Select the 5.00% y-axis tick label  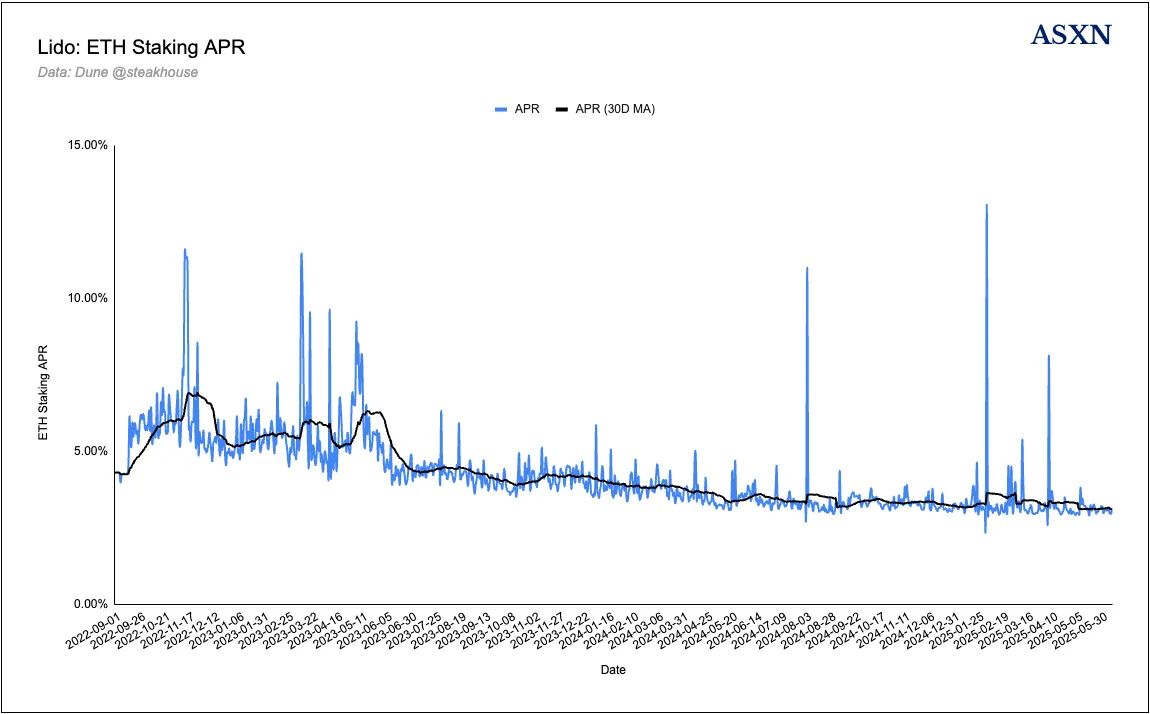click(x=90, y=451)
